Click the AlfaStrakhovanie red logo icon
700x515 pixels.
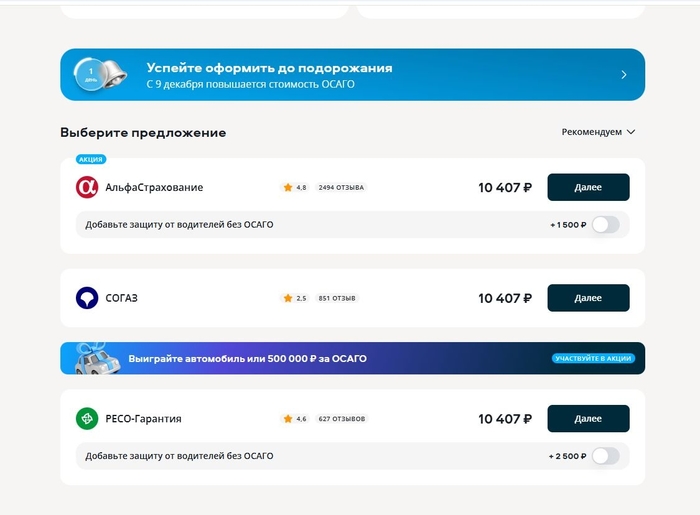click(87, 187)
